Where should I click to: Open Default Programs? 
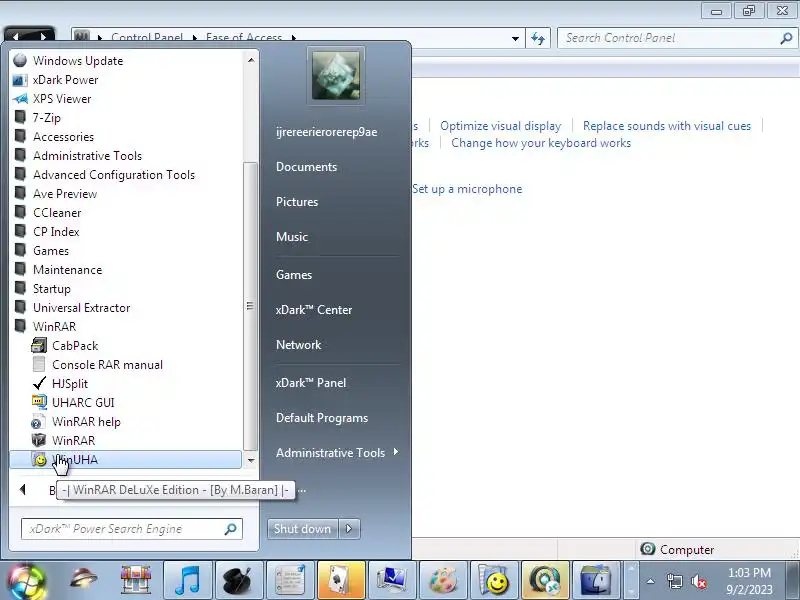(x=322, y=418)
